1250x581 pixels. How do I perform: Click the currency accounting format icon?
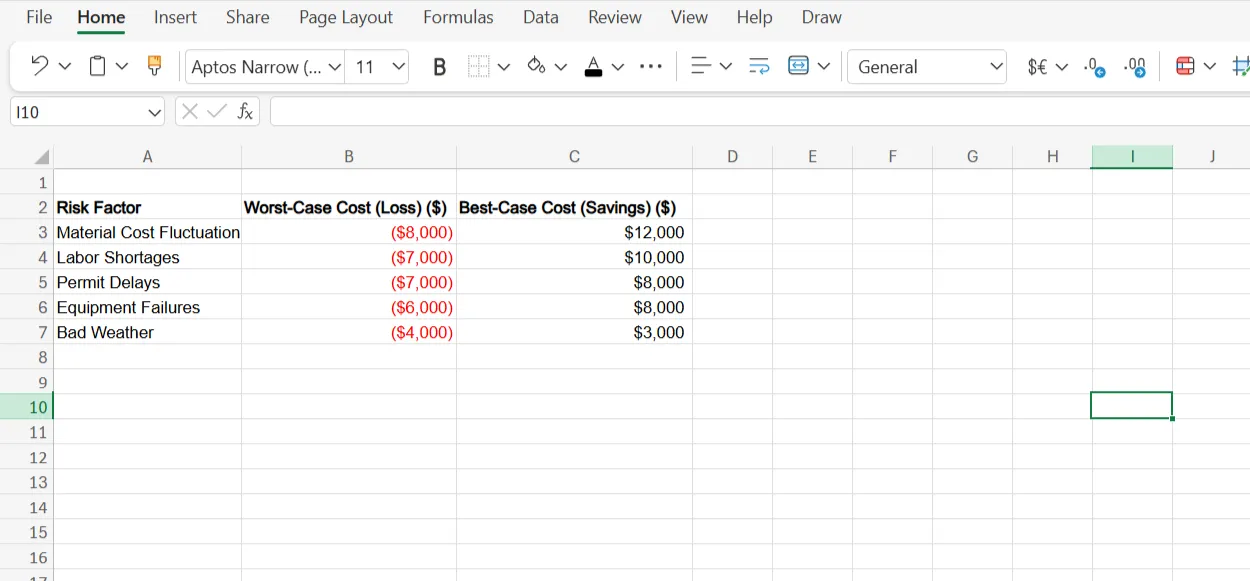(x=1037, y=67)
